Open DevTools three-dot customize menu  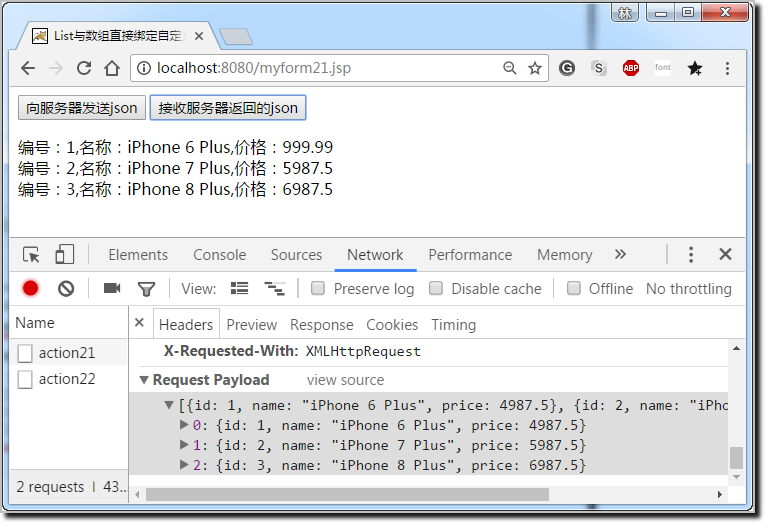(691, 255)
